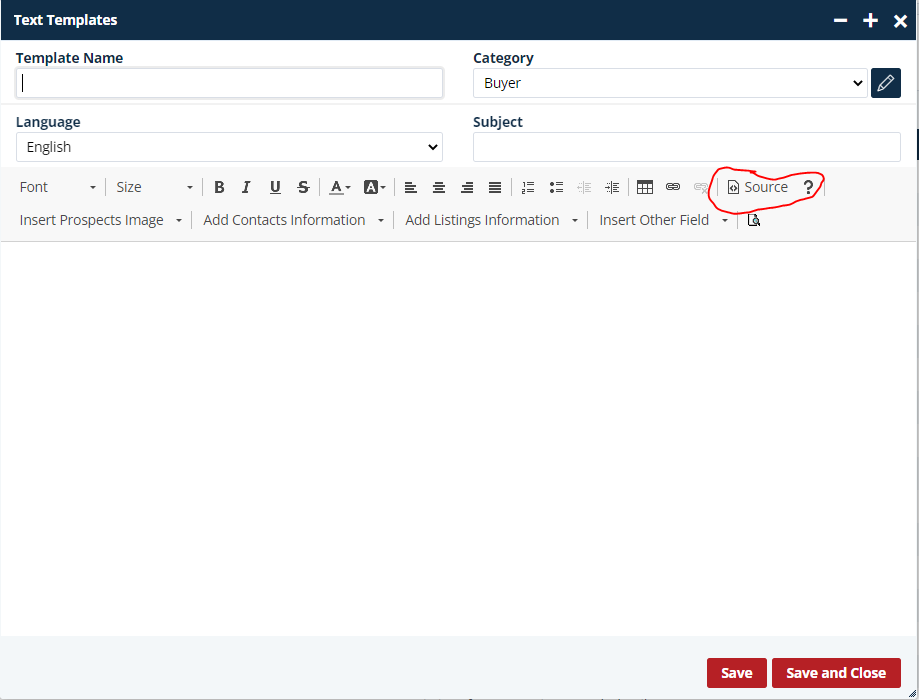This screenshot has height=700, width=919.
Task: Open the Font dropdown
Action: 57,187
